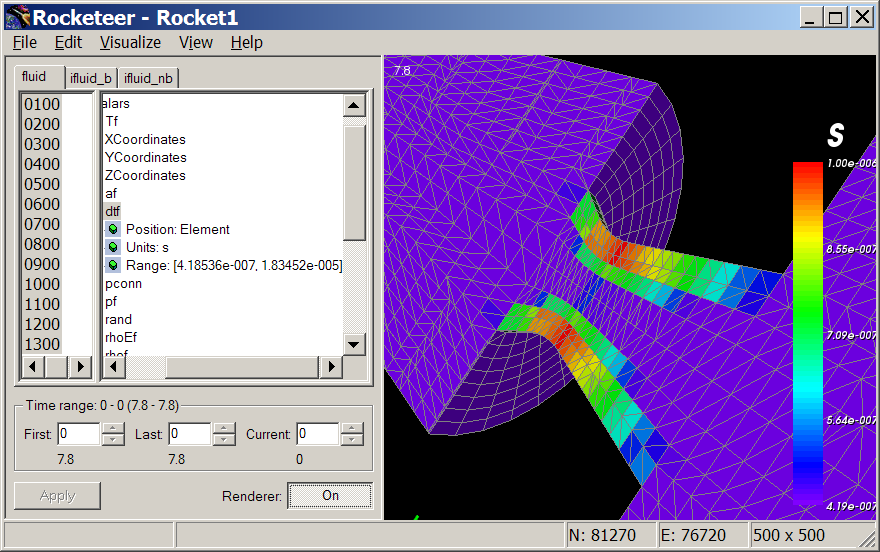Select block 1300 in the list
The image size is (880, 552).
[42, 344]
